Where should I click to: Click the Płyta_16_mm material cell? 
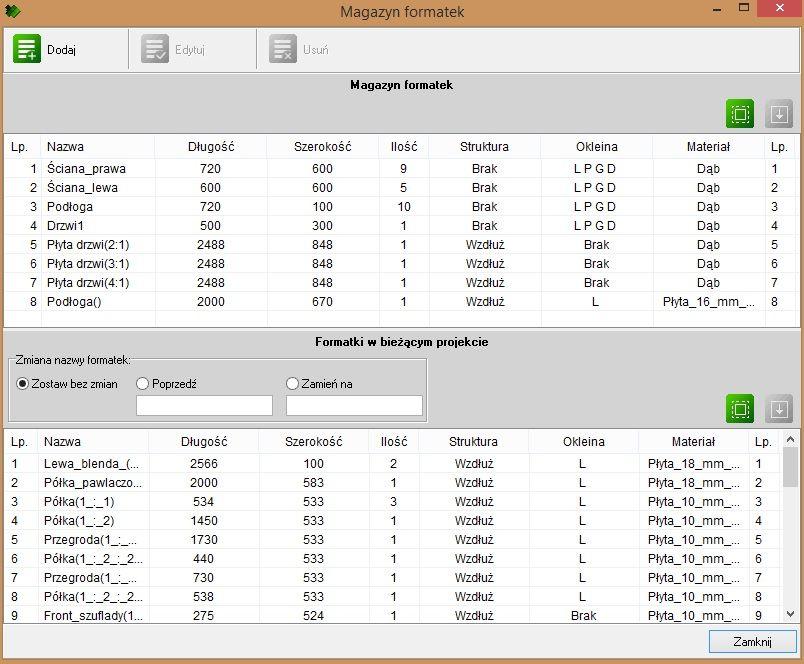709,301
